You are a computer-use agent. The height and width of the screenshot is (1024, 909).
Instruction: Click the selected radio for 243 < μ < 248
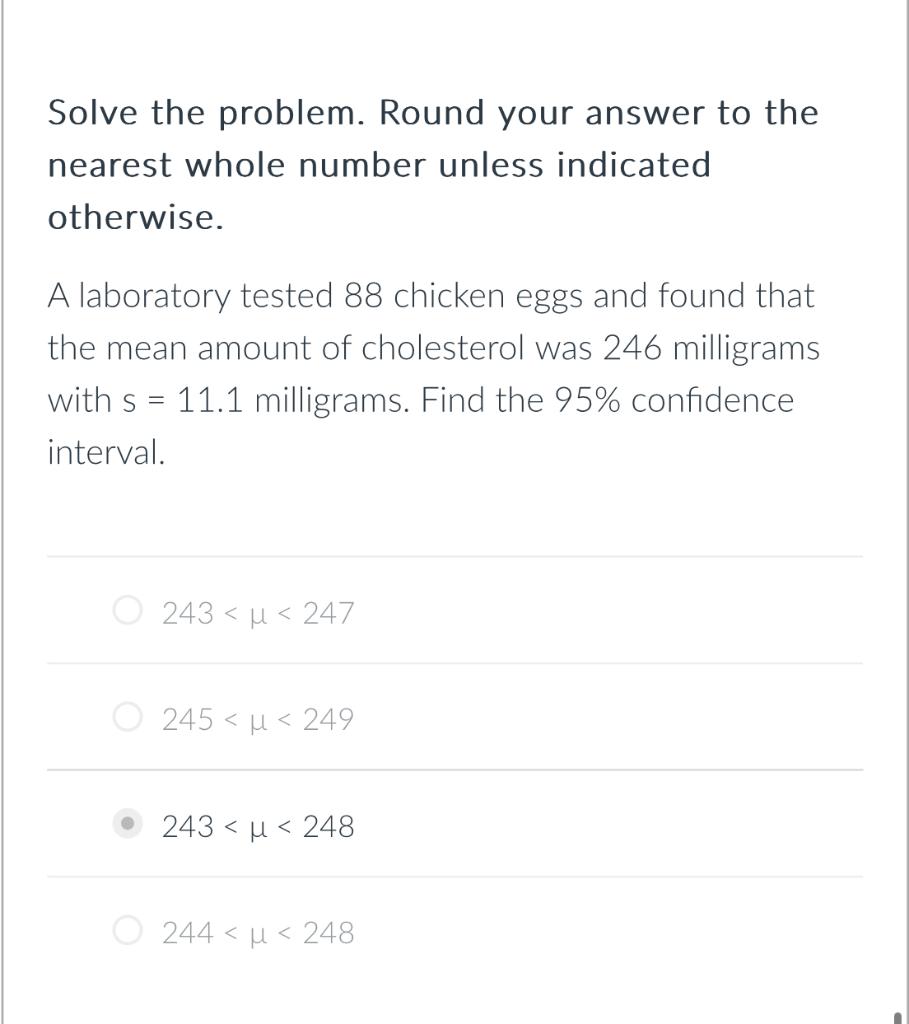tap(127, 823)
